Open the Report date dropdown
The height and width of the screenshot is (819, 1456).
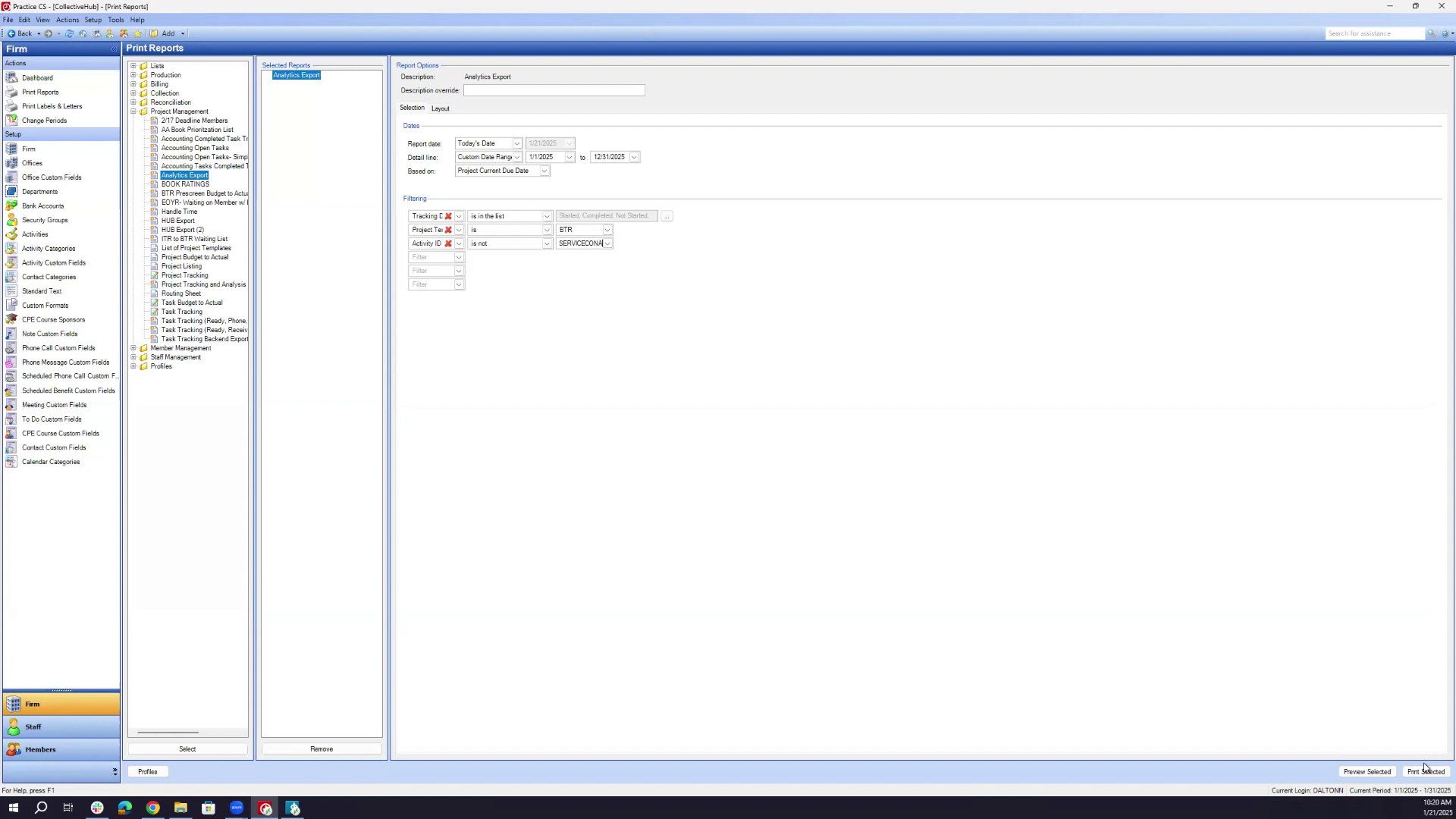(516, 143)
